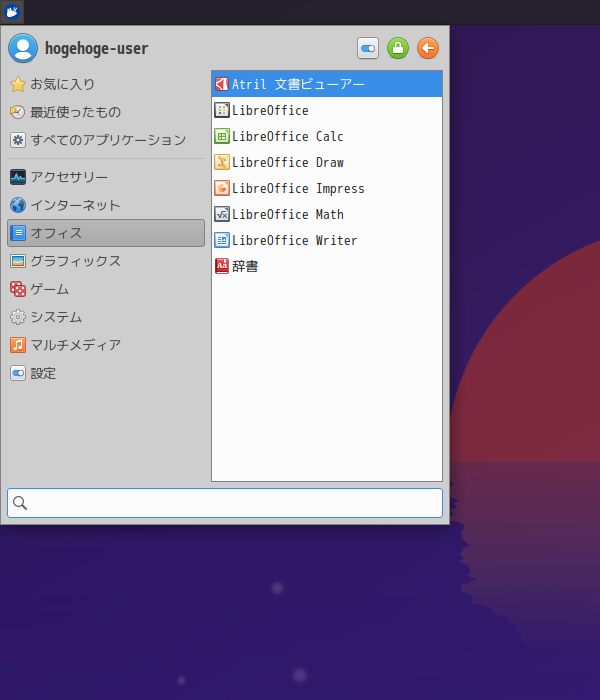The height and width of the screenshot is (700, 600).
Task: Click the dice icon beside ゲーム
Action: click(x=18, y=289)
